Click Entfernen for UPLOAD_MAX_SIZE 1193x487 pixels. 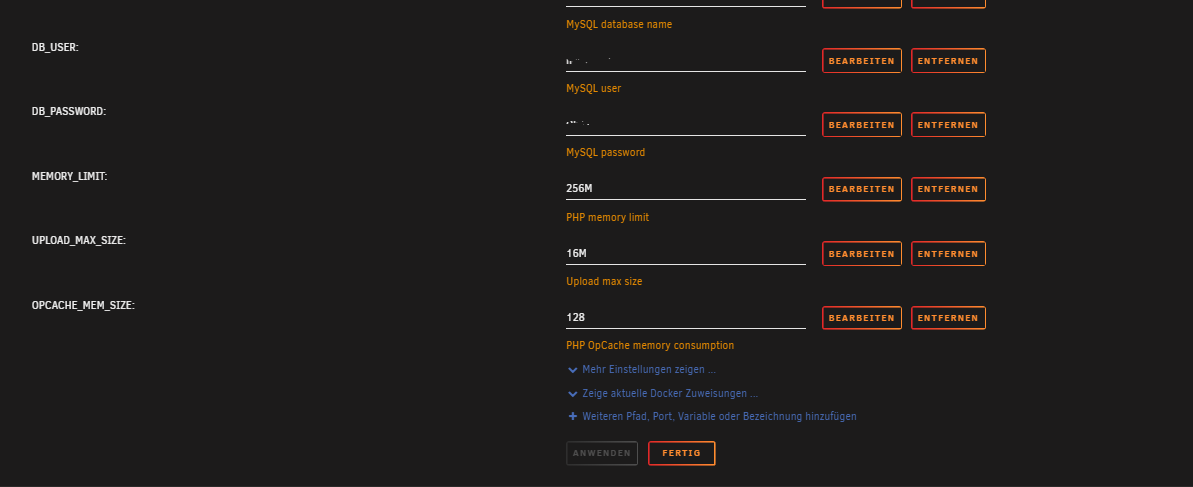click(948, 253)
